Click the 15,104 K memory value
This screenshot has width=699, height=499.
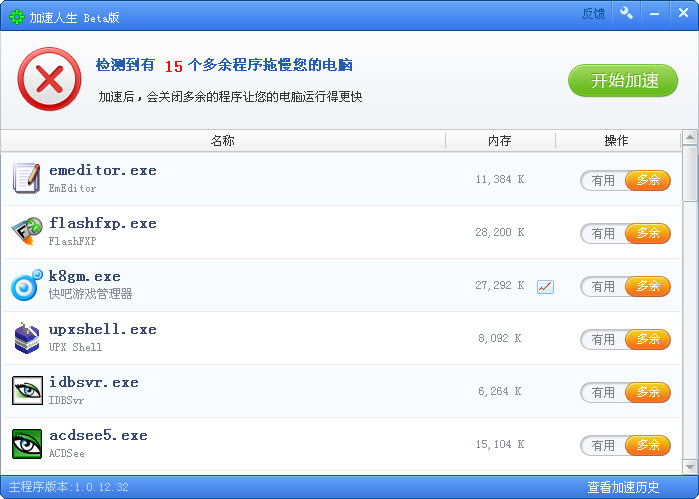click(x=500, y=445)
